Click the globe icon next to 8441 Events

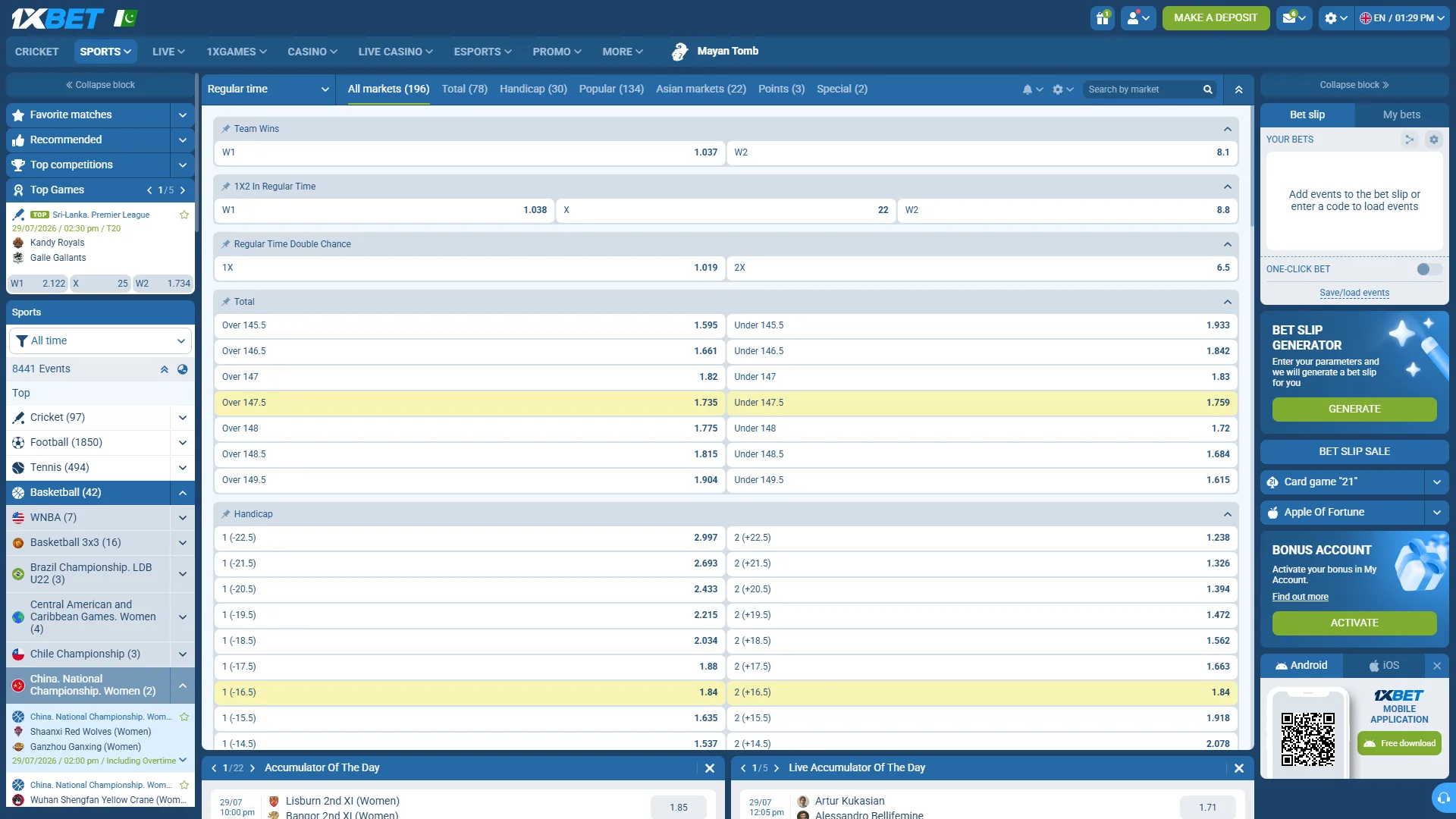(182, 369)
